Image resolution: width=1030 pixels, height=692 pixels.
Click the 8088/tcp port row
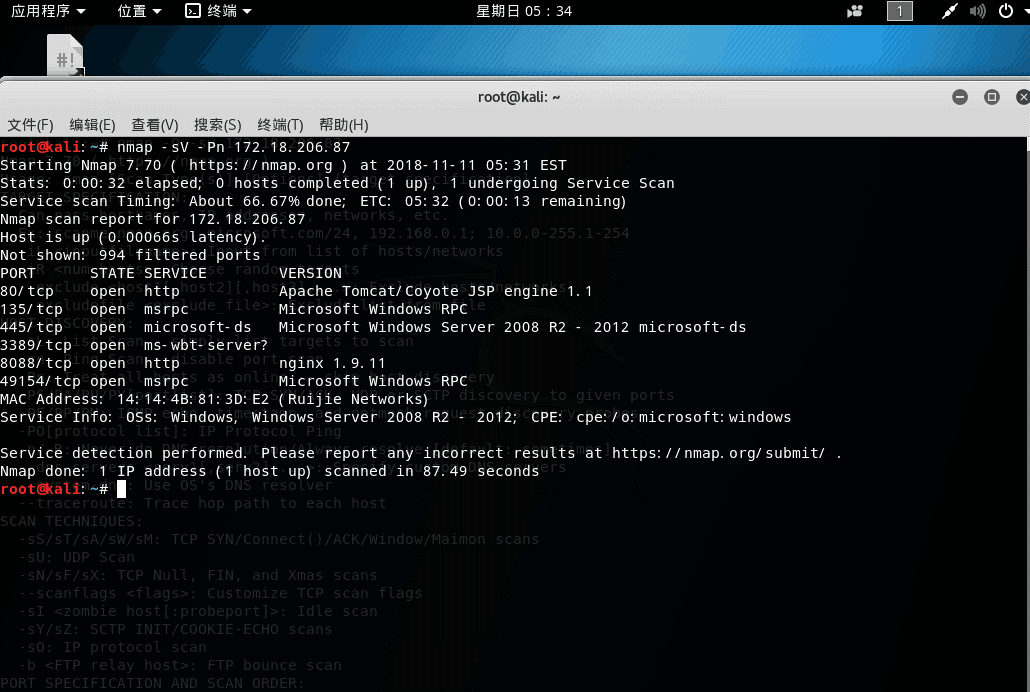click(193, 363)
